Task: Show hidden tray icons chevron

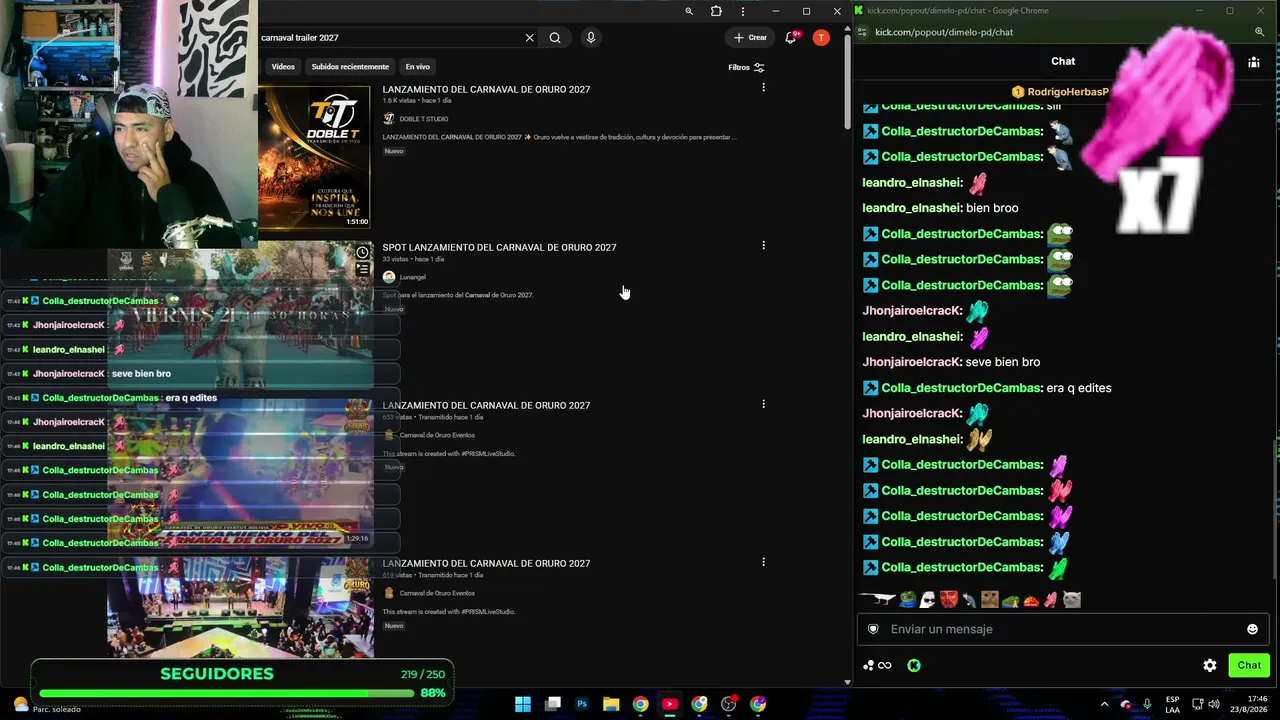Action: point(1104,704)
